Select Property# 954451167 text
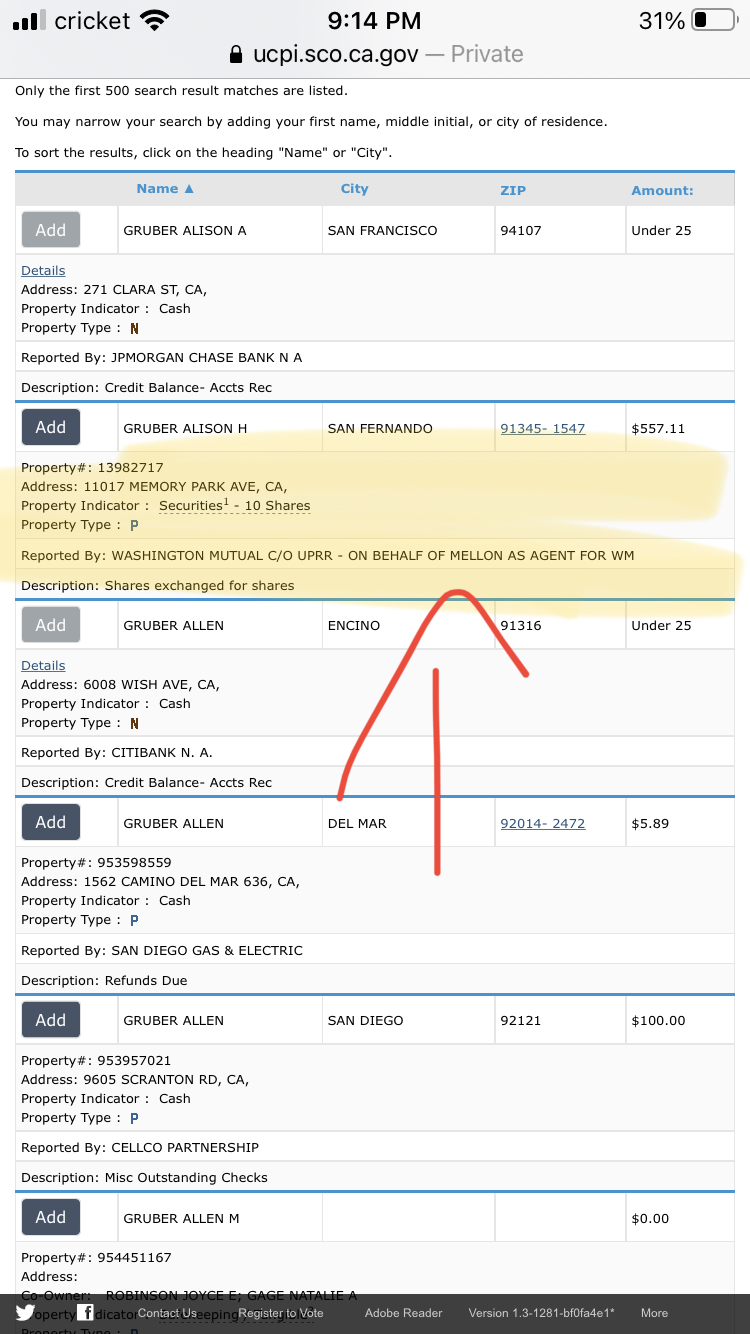750x1334 pixels. coord(96,1257)
